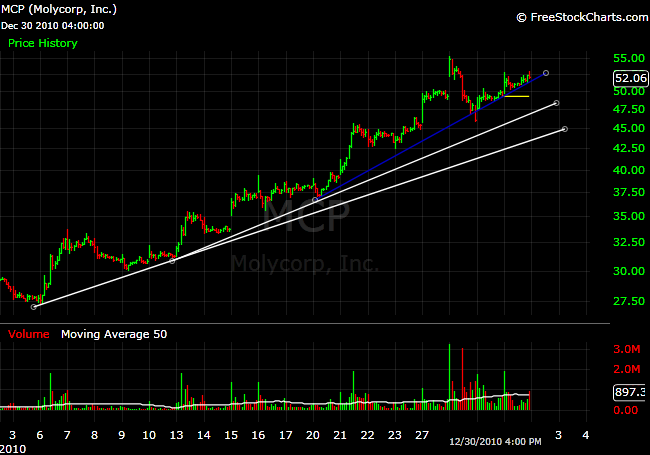Image resolution: width=650 pixels, height=455 pixels.
Task: Select the 50.00 price axis label
Action: coord(629,92)
